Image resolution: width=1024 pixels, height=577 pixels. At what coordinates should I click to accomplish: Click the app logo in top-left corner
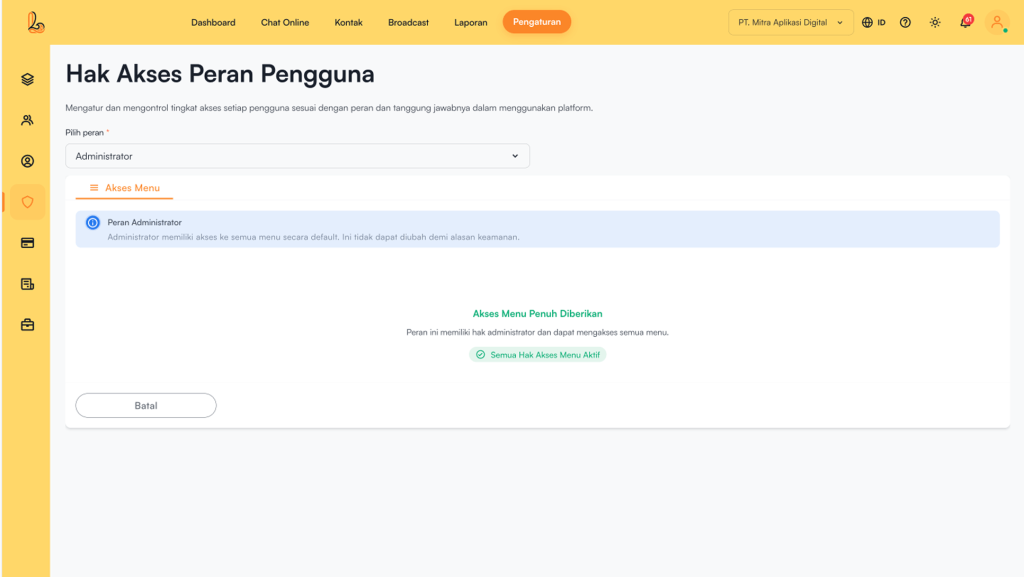coord(36,22)
